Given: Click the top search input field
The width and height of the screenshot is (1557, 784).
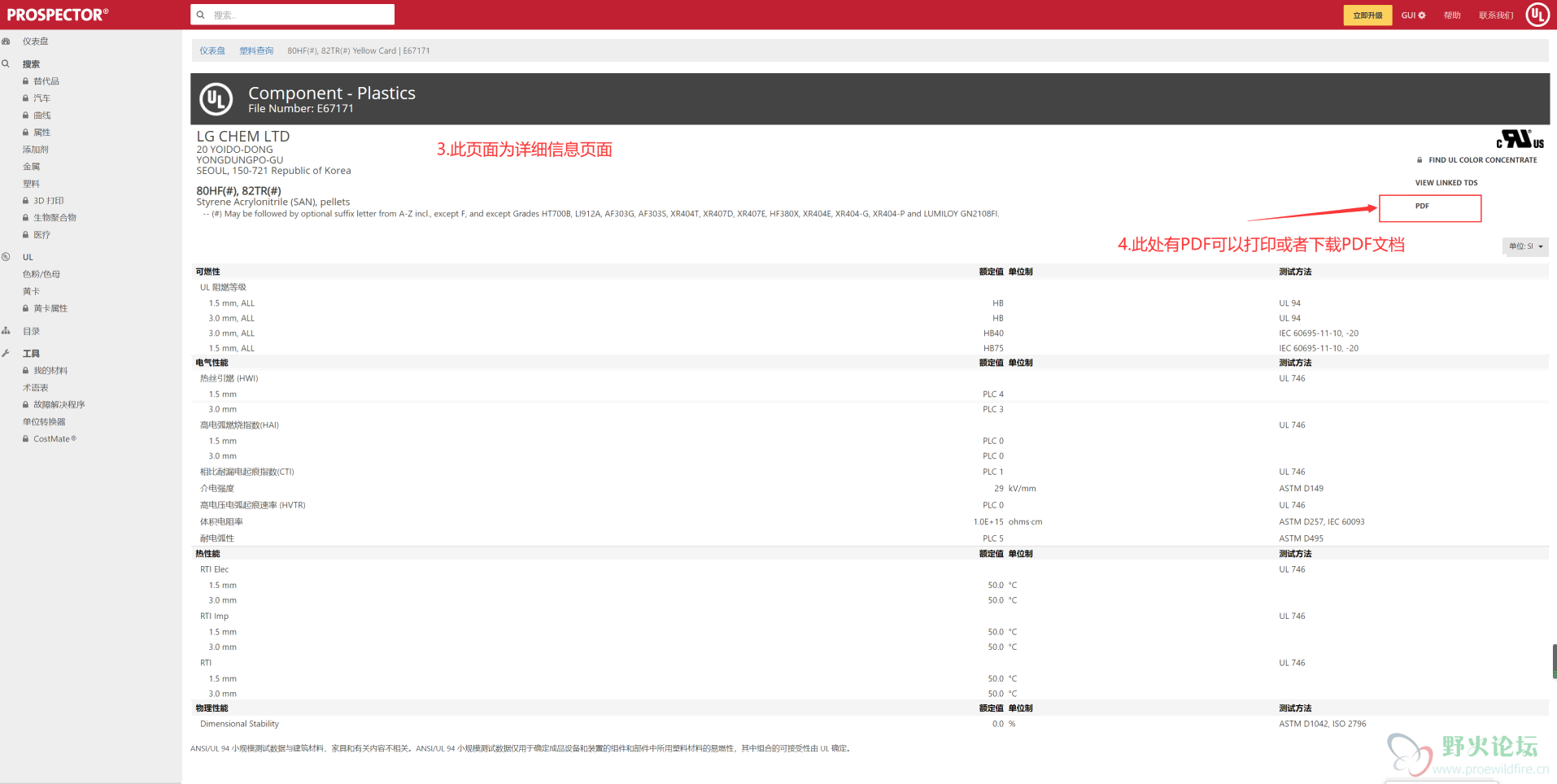Looking at the screenshot, I should pos(293,15).
